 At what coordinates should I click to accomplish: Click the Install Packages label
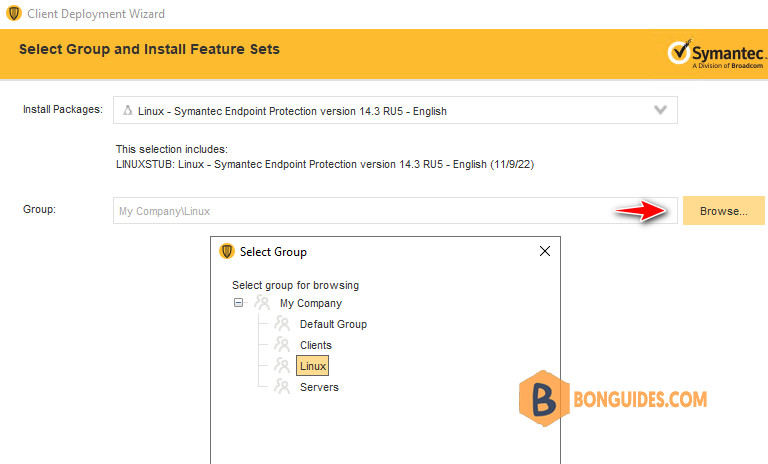(x=63, y=109)
